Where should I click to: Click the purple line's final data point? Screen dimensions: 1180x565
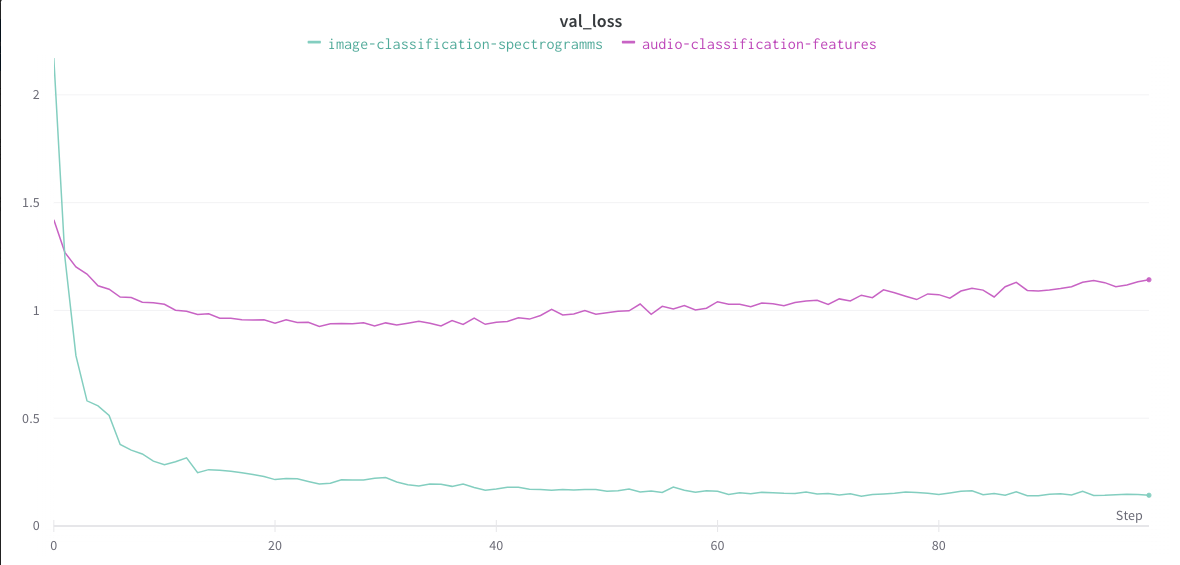(1149, 279)
